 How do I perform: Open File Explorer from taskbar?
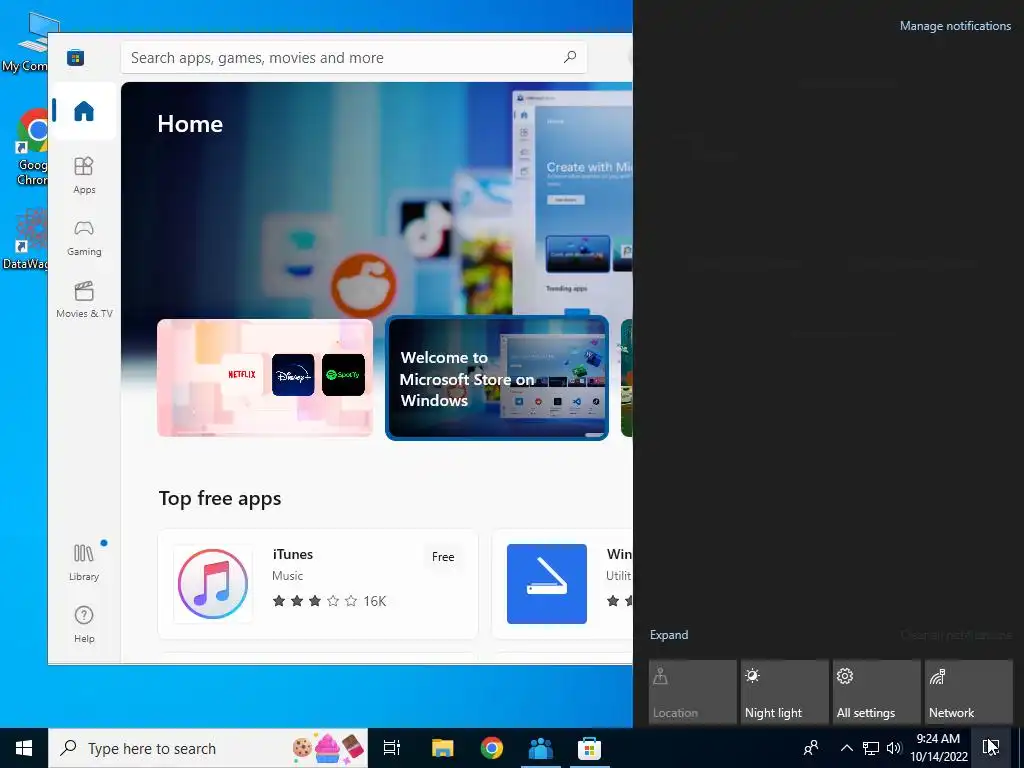(442, 748)
